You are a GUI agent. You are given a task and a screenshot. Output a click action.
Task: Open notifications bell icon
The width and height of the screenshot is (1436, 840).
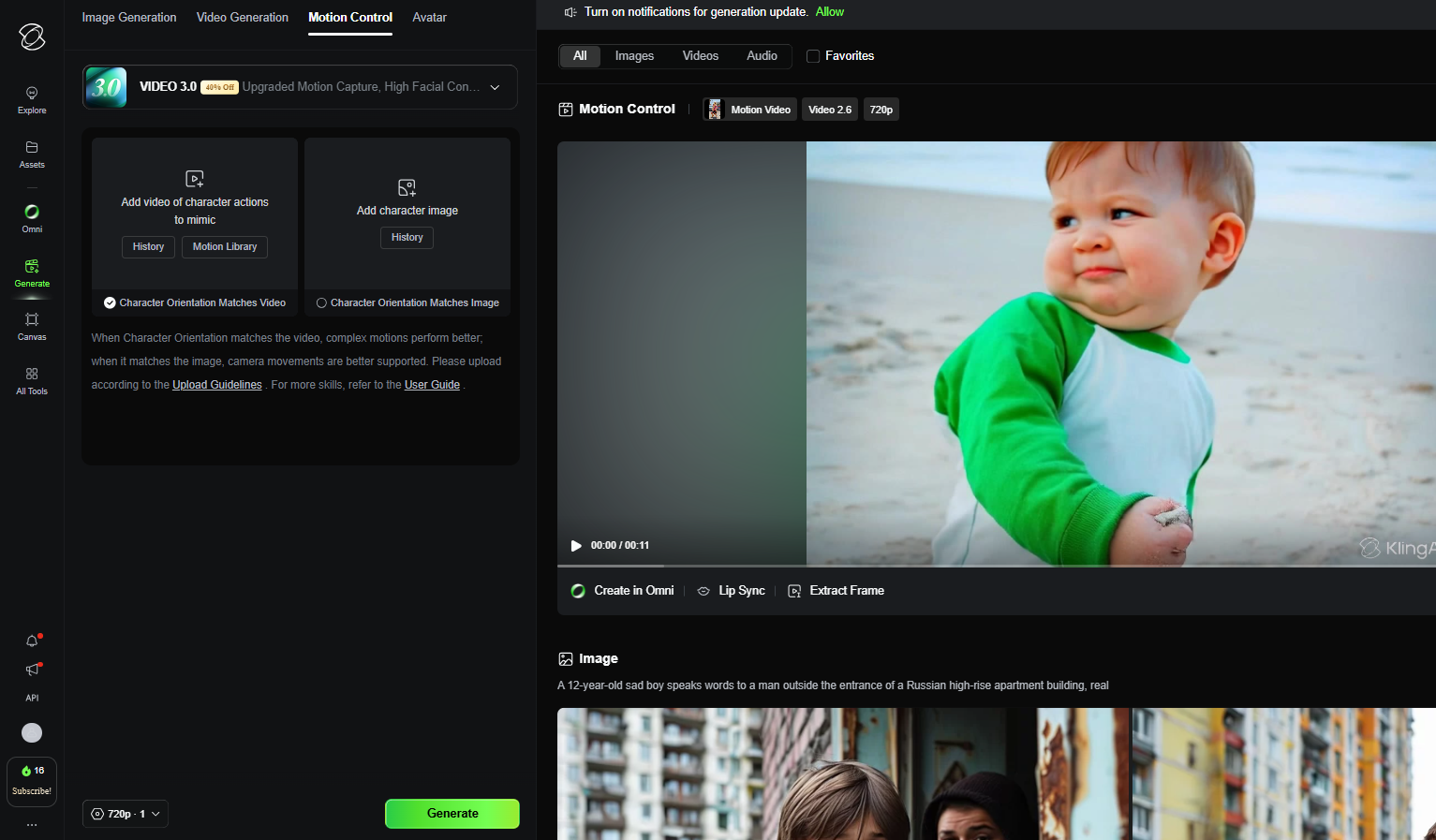(32, 641)
